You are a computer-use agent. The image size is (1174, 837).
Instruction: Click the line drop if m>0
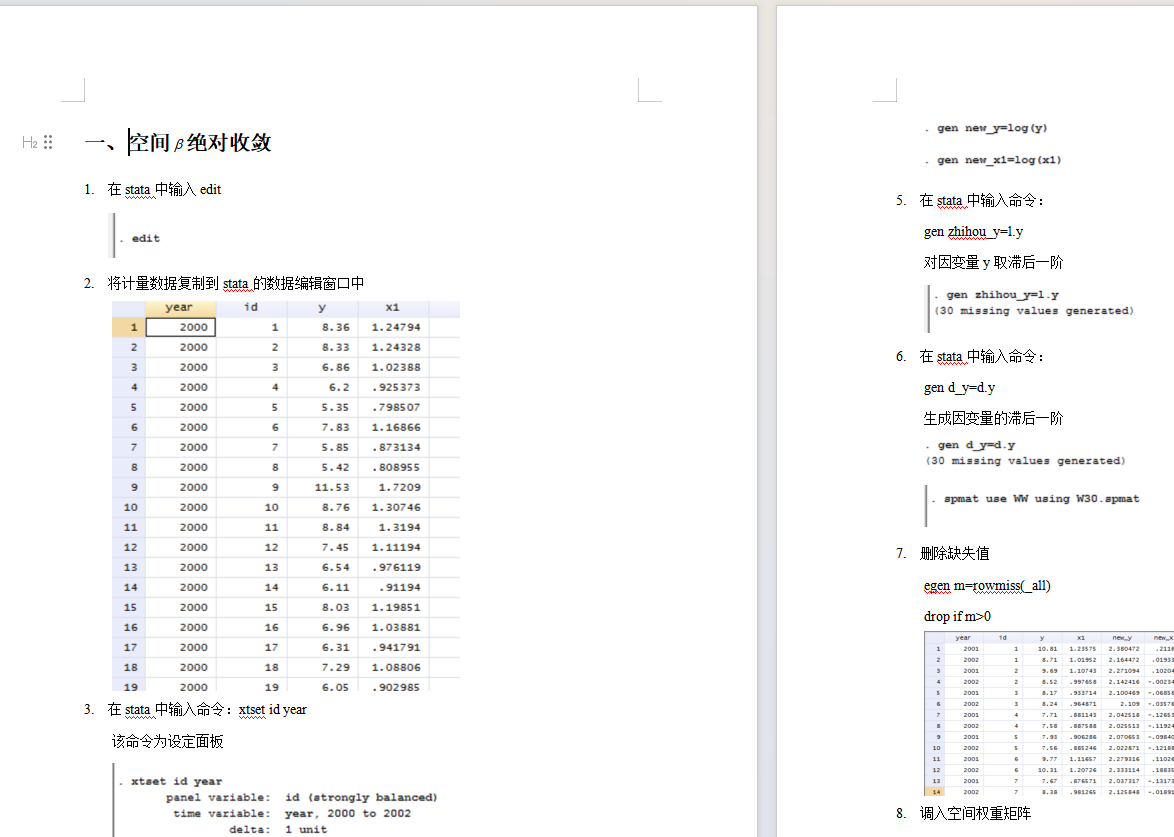(957, 617)
